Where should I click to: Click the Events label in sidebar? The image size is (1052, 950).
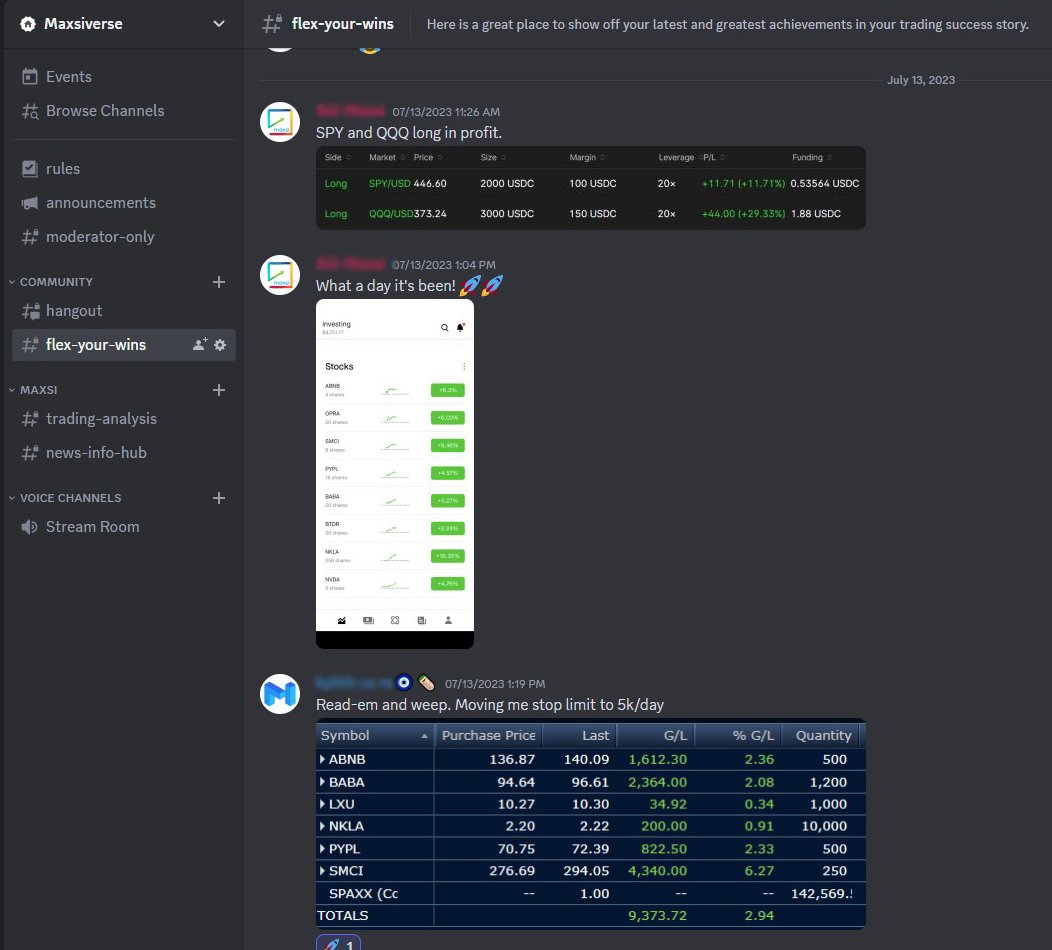tap(69, 76)
